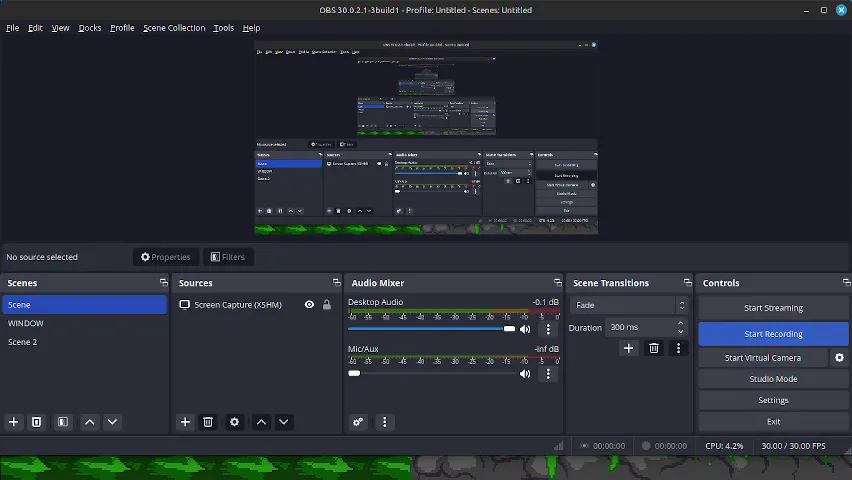The height and width of the screenshot is (480, 852).
Task: Configure virtual camera gear icon
Action: pyautogui.click(x=840, y=358)
